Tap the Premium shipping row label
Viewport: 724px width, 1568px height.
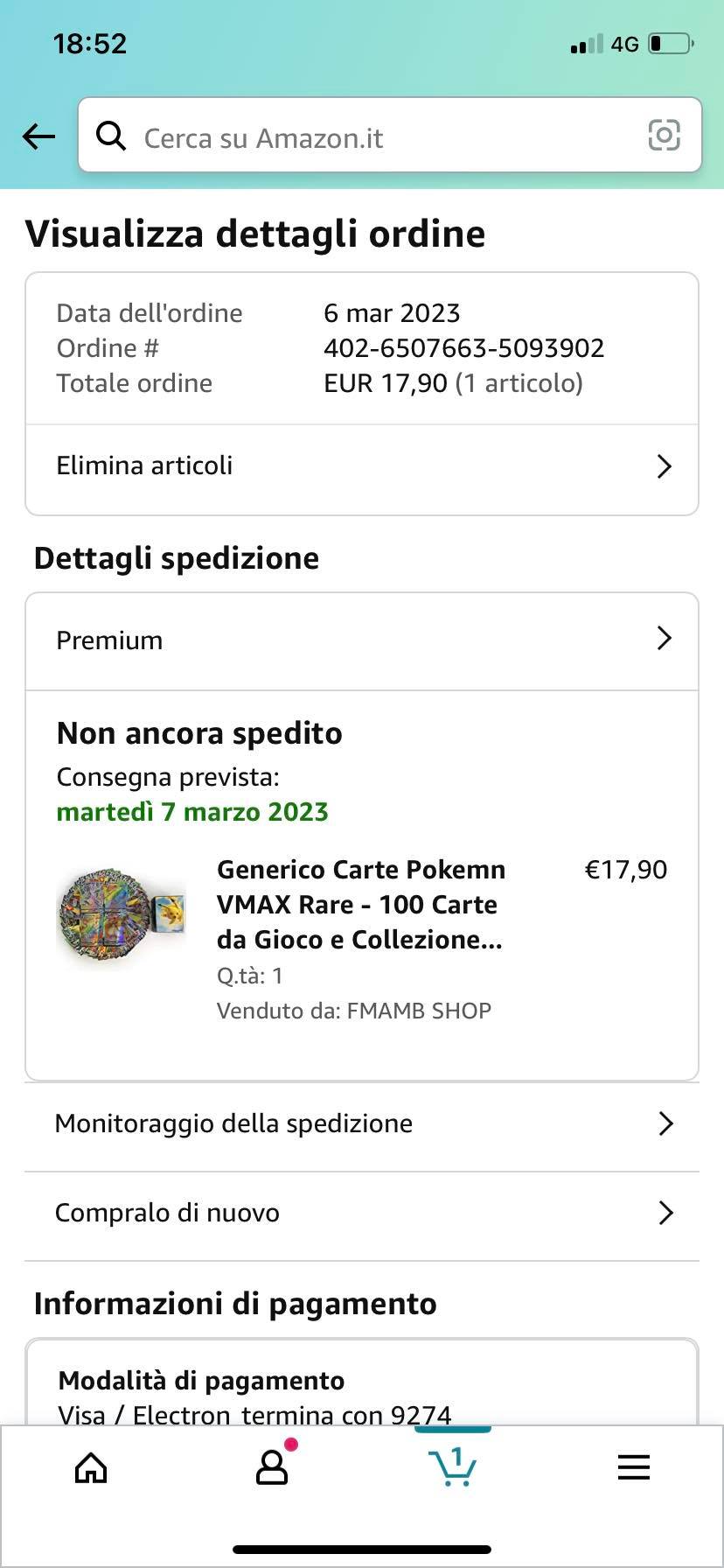[x=109, y=640]
